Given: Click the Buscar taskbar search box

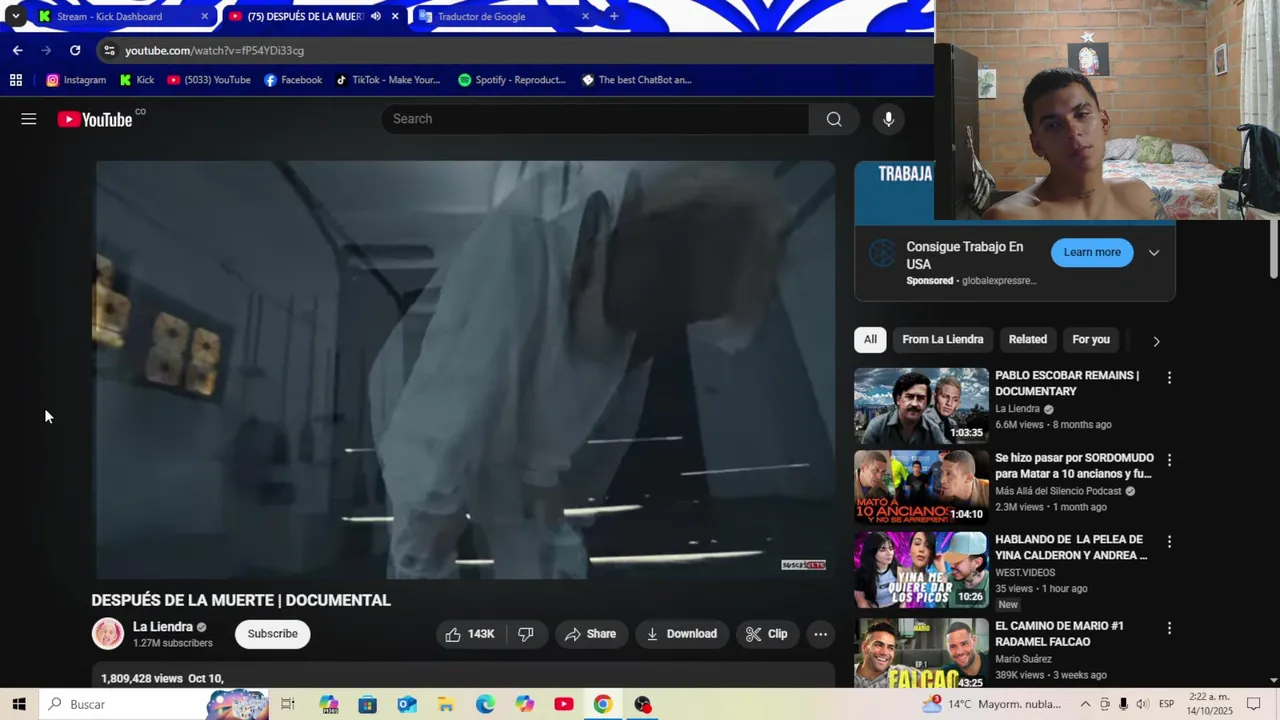Looking at the screenshot, I should tap(155, 704).
